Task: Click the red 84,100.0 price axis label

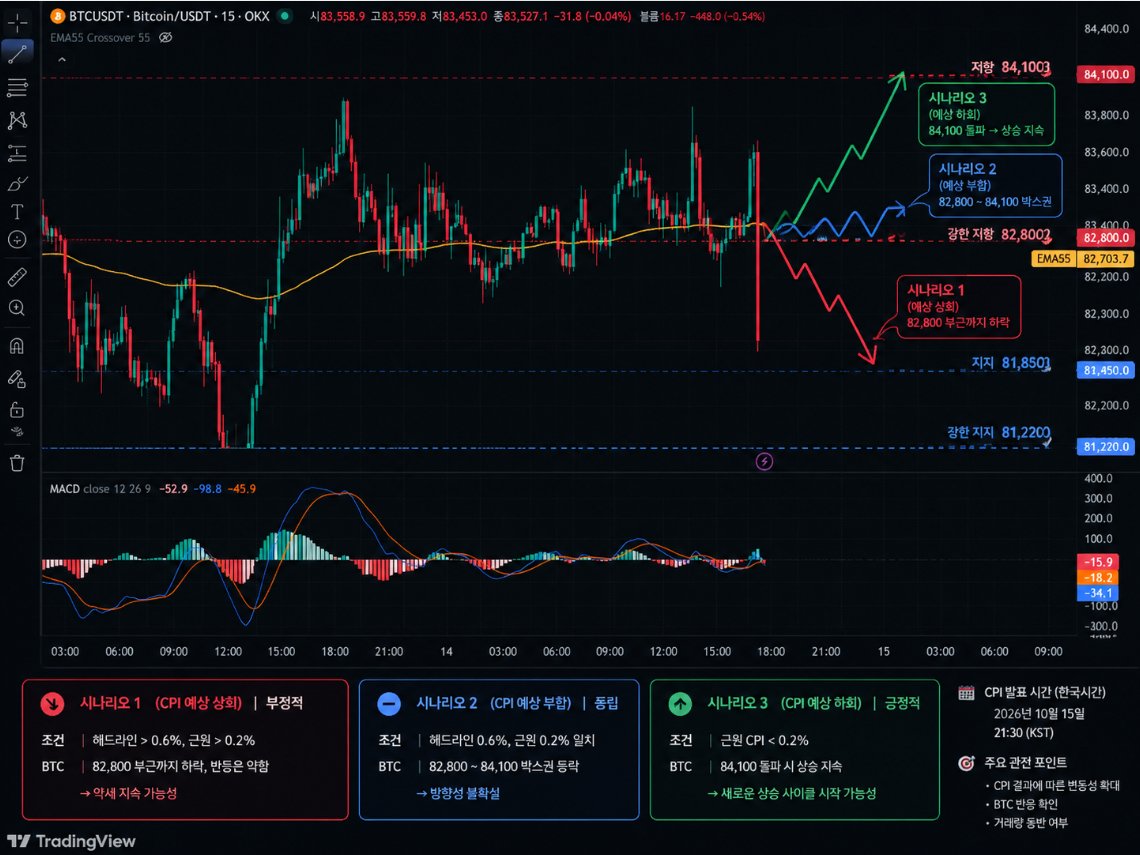Action: click(x=1106, y=74)
